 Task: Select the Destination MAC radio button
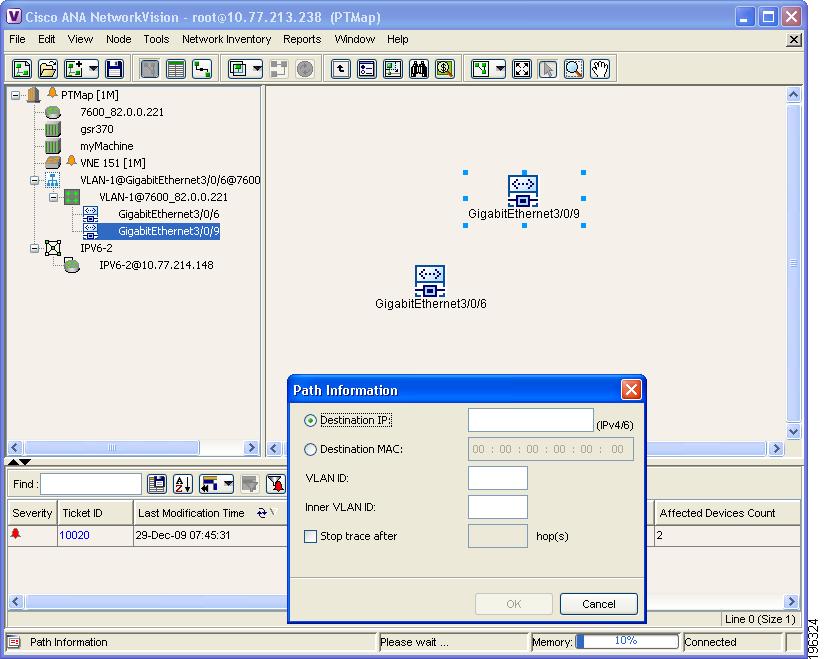[310, 449]
